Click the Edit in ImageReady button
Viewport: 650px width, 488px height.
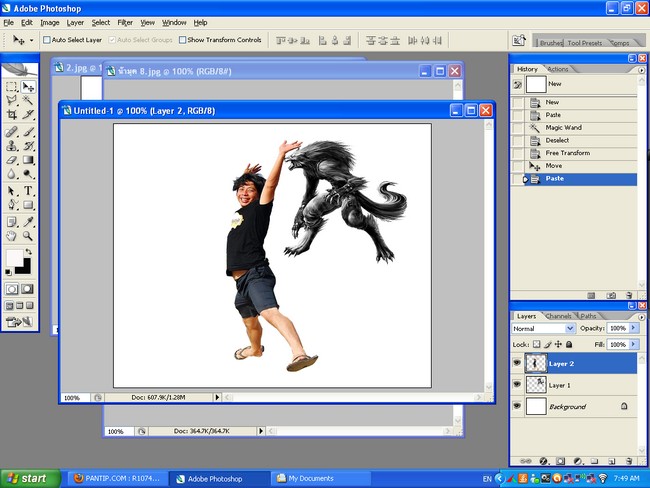(x=19, y=321)
